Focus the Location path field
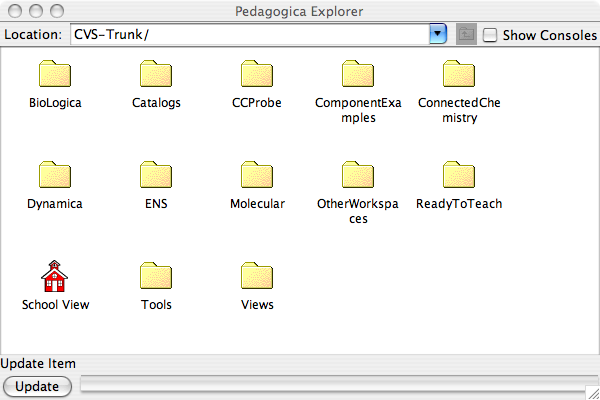Screen dimensions: 600x400 click(250, 34)
